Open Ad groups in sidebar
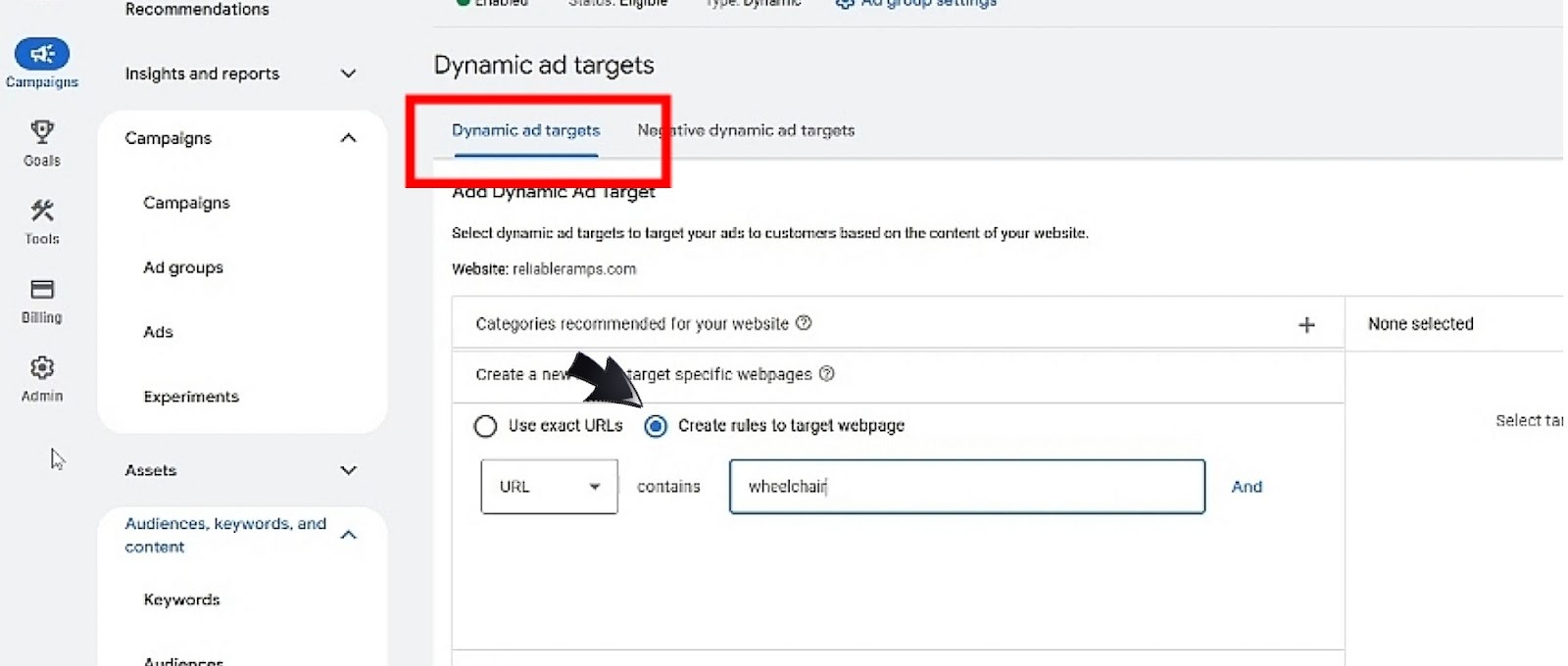The image size is (1568, 666). [183, 267]
